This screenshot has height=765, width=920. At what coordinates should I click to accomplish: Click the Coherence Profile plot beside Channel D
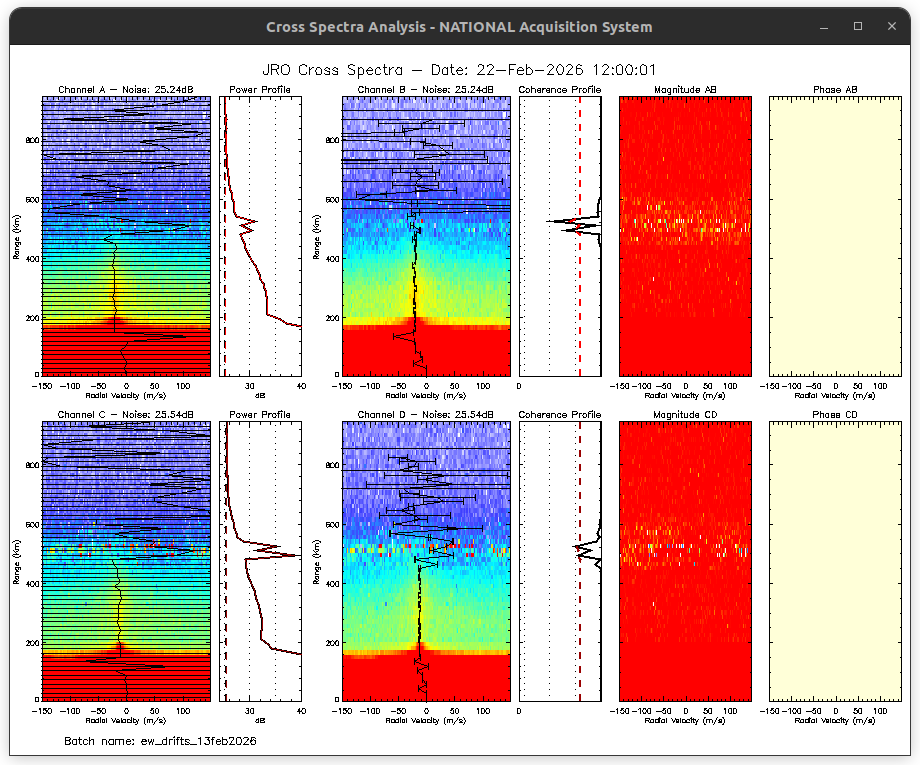tap(560, 560)
